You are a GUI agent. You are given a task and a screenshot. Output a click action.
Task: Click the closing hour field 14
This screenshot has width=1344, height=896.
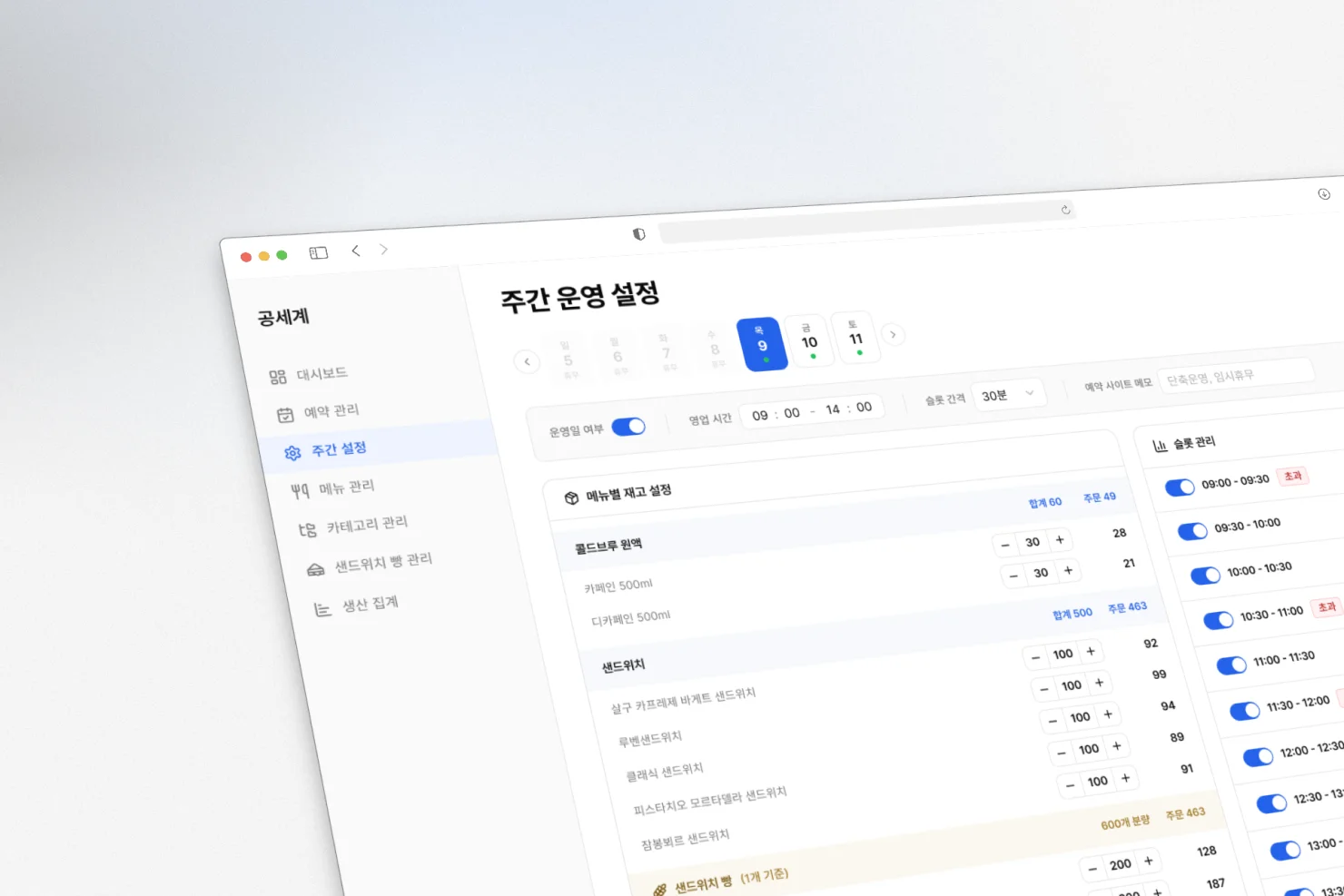(833, 409)
